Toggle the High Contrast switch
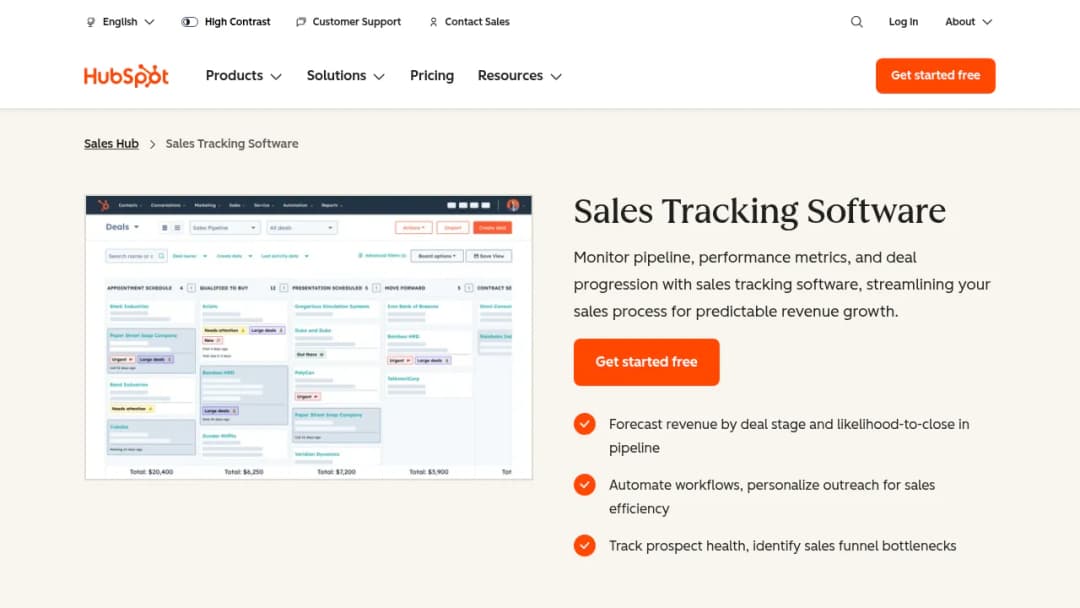Image resolution: width=1080 pixels, height=608 pixels. pos(189,22)
